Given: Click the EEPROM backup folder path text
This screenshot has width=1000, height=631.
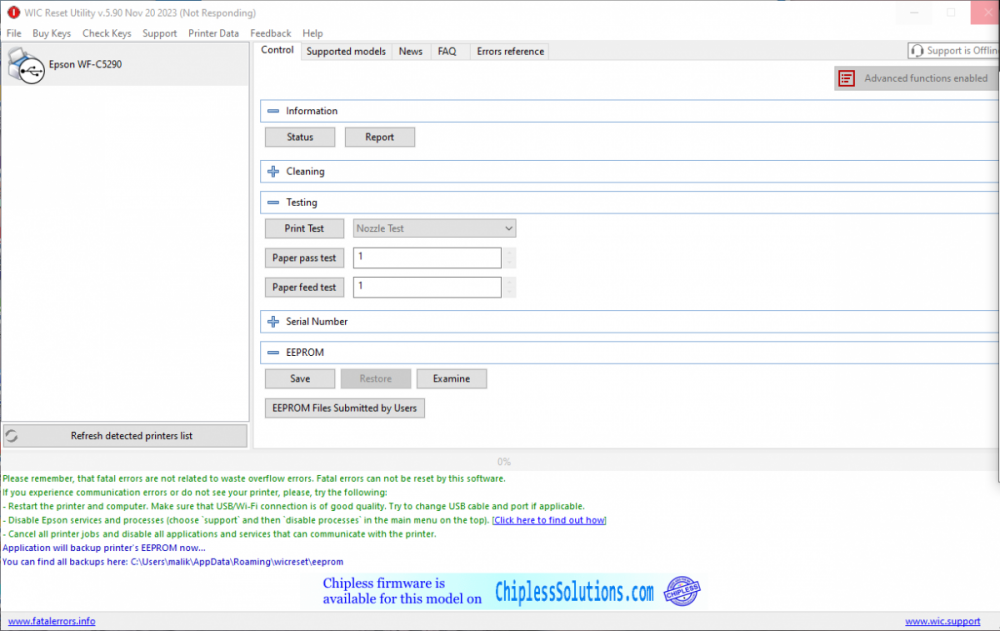Looking at the screenshot, I should click(x=237, y=562).
